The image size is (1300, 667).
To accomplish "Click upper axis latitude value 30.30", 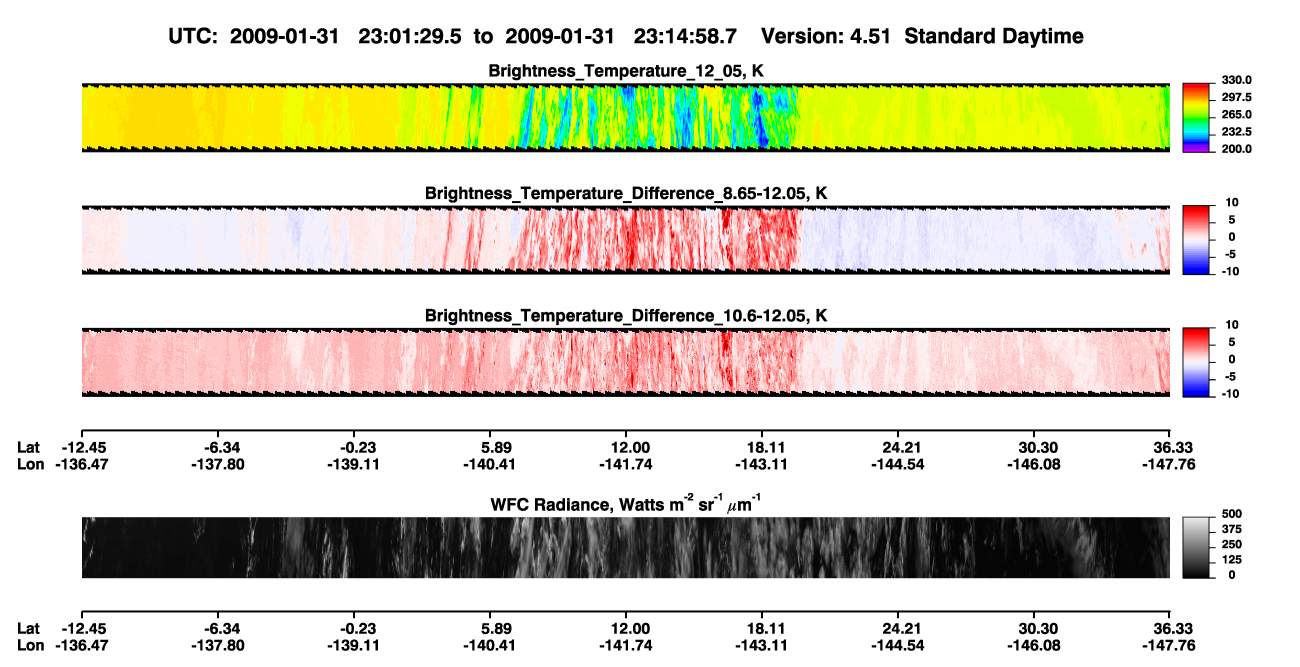I will coord(1034,447).
